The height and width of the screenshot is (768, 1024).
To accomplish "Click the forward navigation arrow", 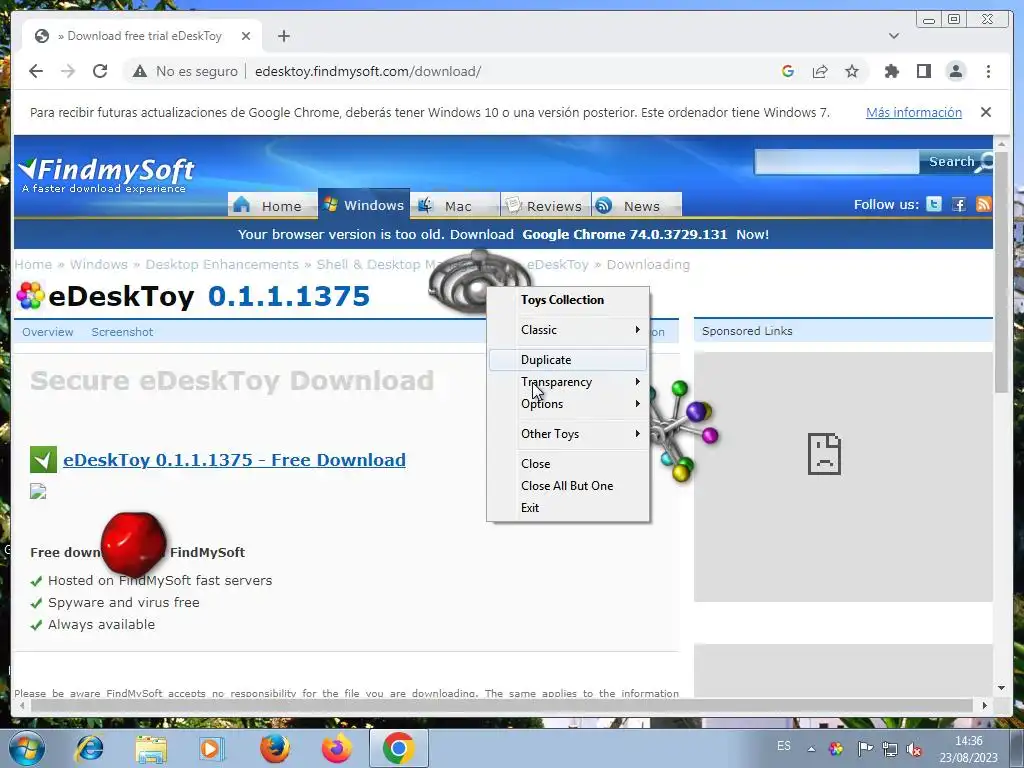I will (68, 71).
